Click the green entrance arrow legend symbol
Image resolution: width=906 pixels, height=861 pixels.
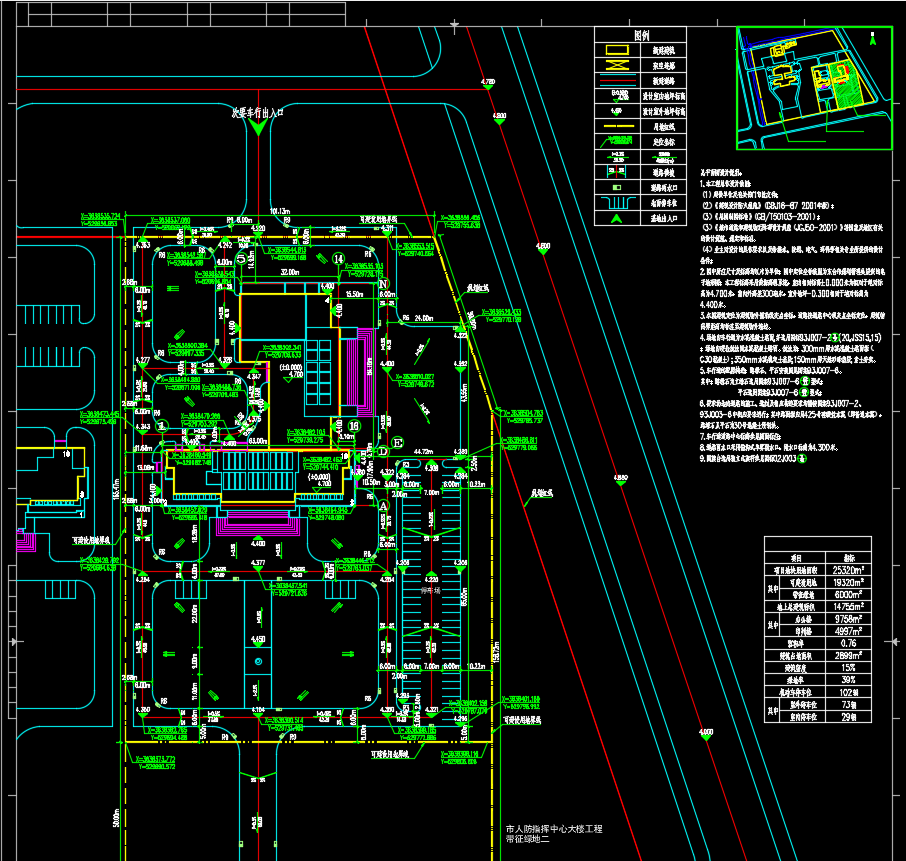617,218
